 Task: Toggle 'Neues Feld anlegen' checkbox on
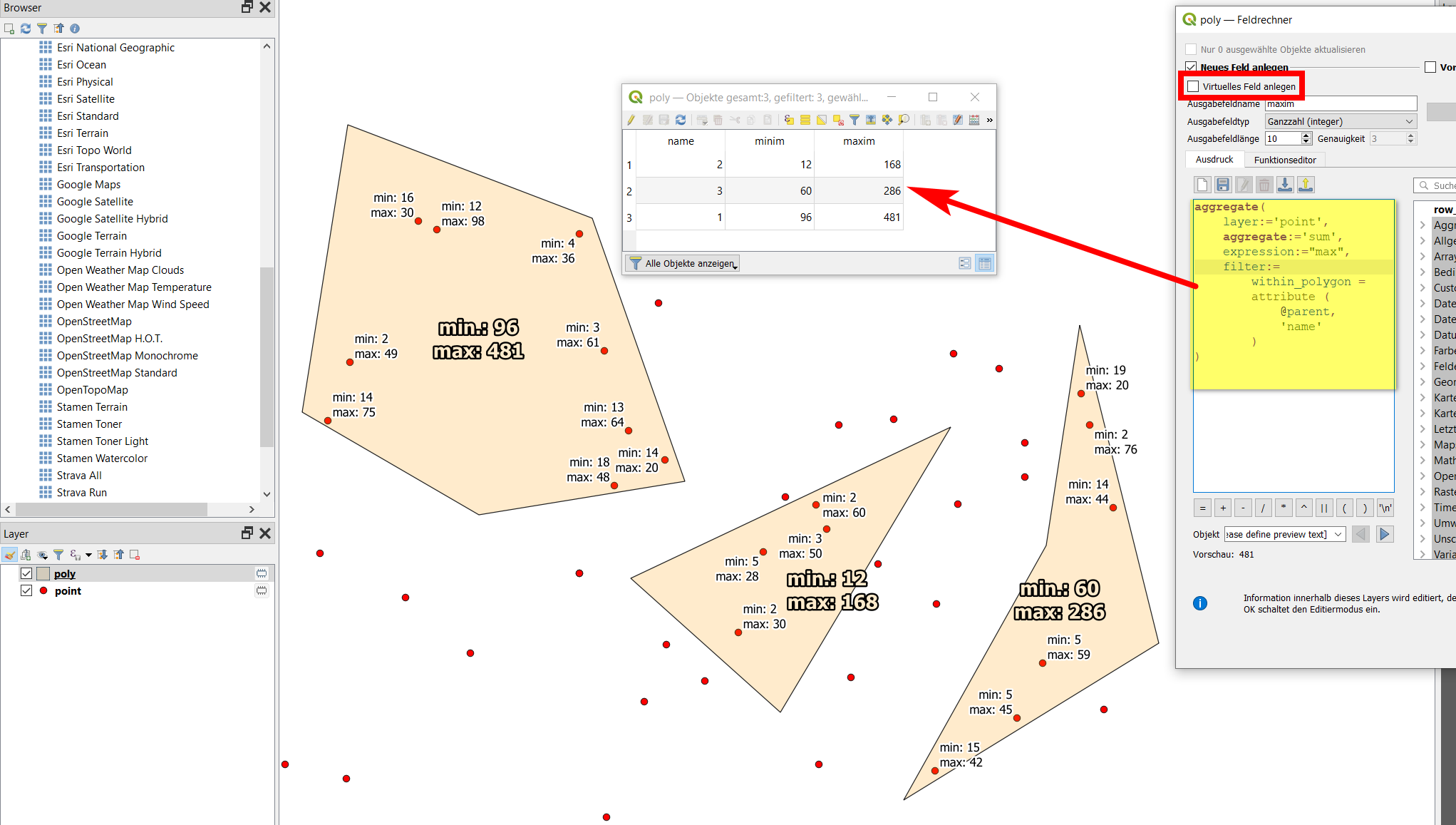(1193, 66)
